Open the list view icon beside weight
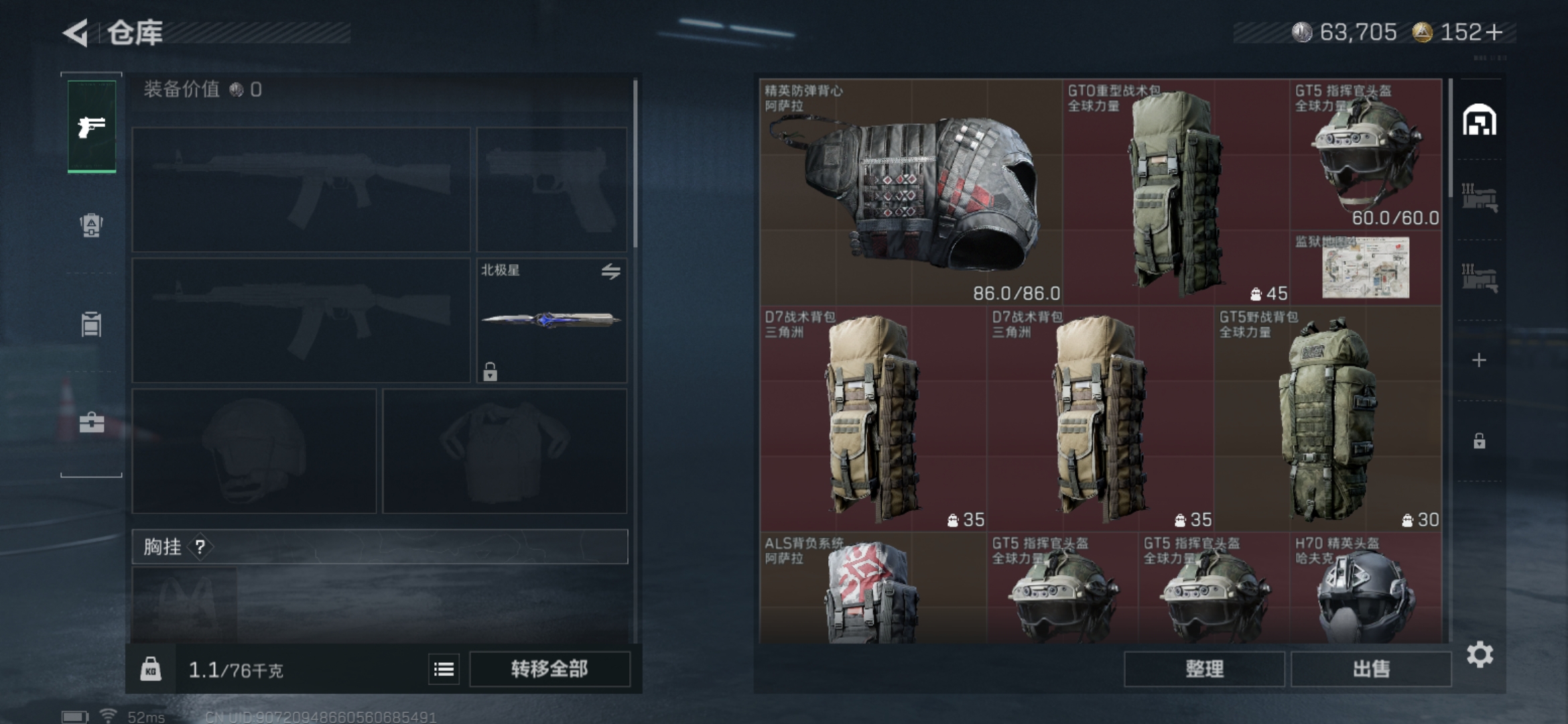This screenshot has width=1568, height=724. 444,669
